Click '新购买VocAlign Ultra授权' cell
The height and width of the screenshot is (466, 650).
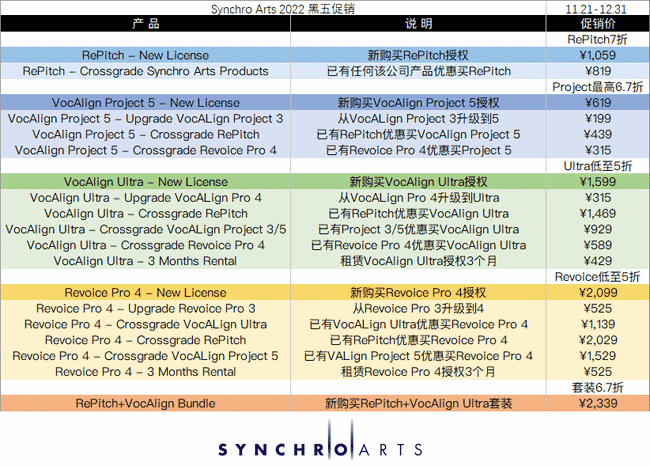pyautogui.click(x=418, y=182)
